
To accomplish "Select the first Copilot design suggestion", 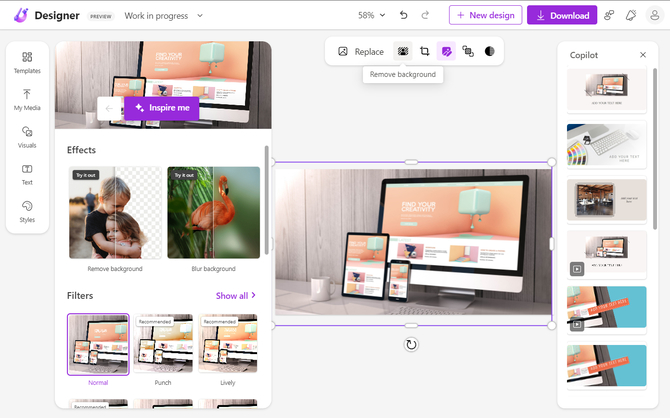I will pos(606,89).
